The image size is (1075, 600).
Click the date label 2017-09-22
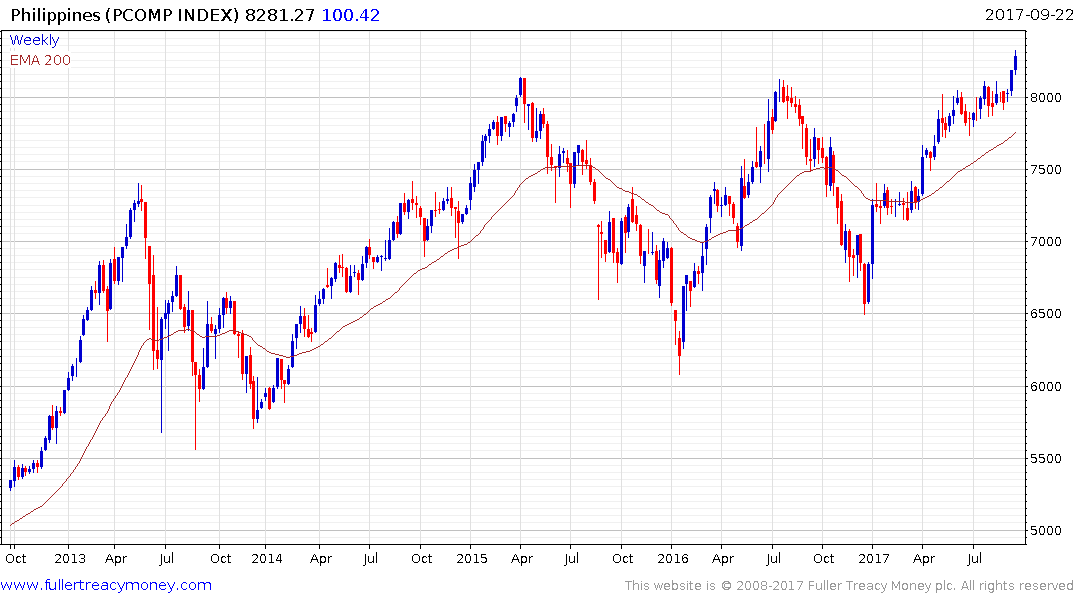[x=1028, y=14]
